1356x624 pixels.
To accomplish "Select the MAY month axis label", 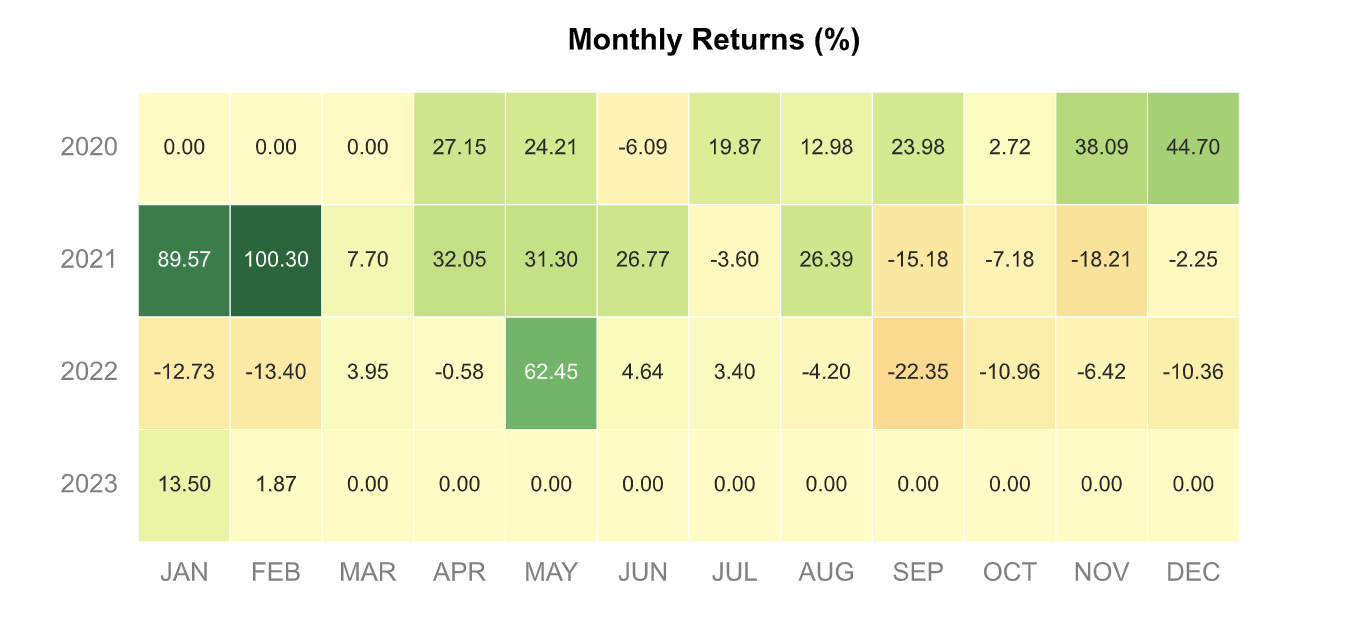I will [x=551, y=572].
